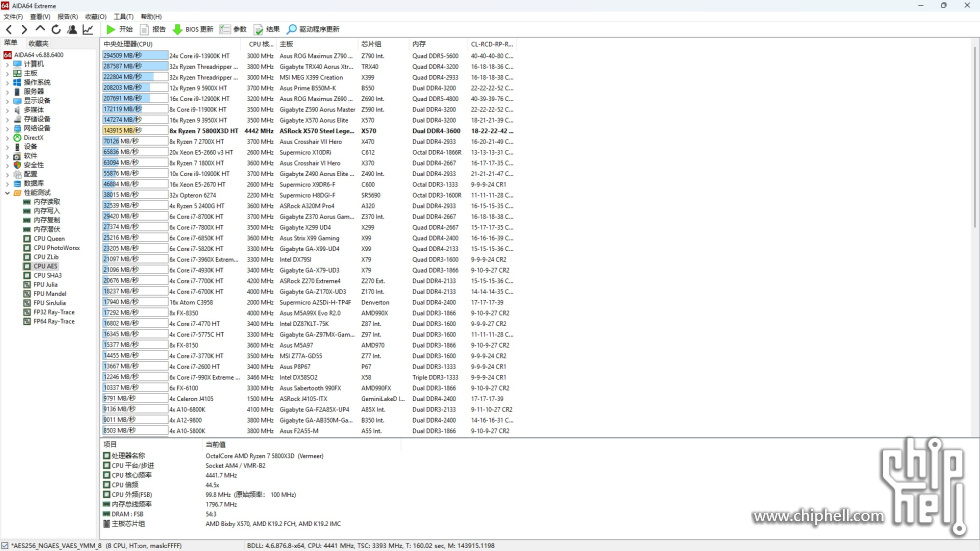The height and width of the screenshot is (551, 980).
Task: Click the up-level arrow toolbar icon
Action: (x=40, y=29)
